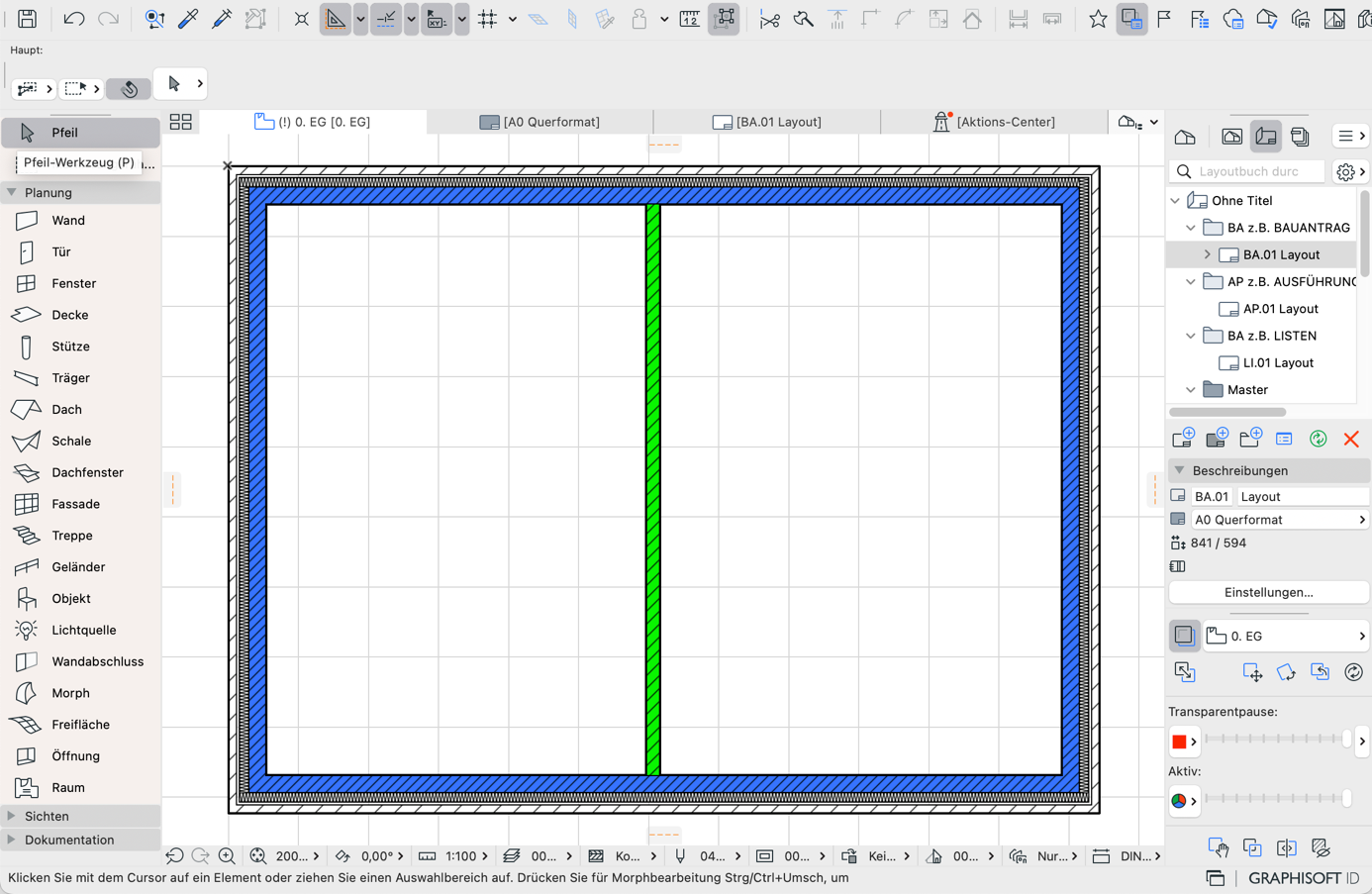This screenshot has width=1372, height=894.
Task: Click the Transparentpause intensity slider
Action: click(1277, 740)
